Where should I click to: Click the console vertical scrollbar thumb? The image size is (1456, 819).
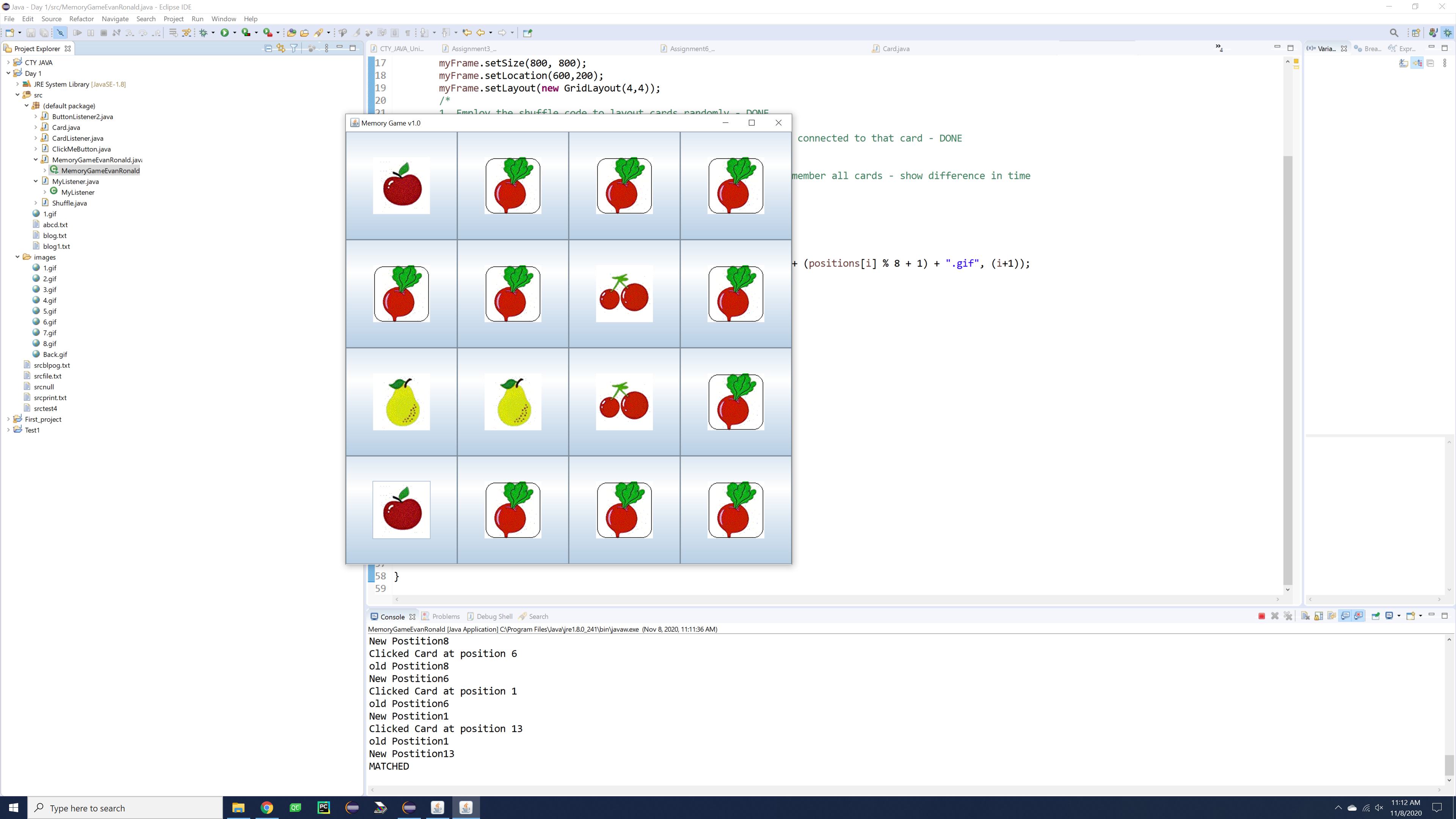tap(1449, 765)
